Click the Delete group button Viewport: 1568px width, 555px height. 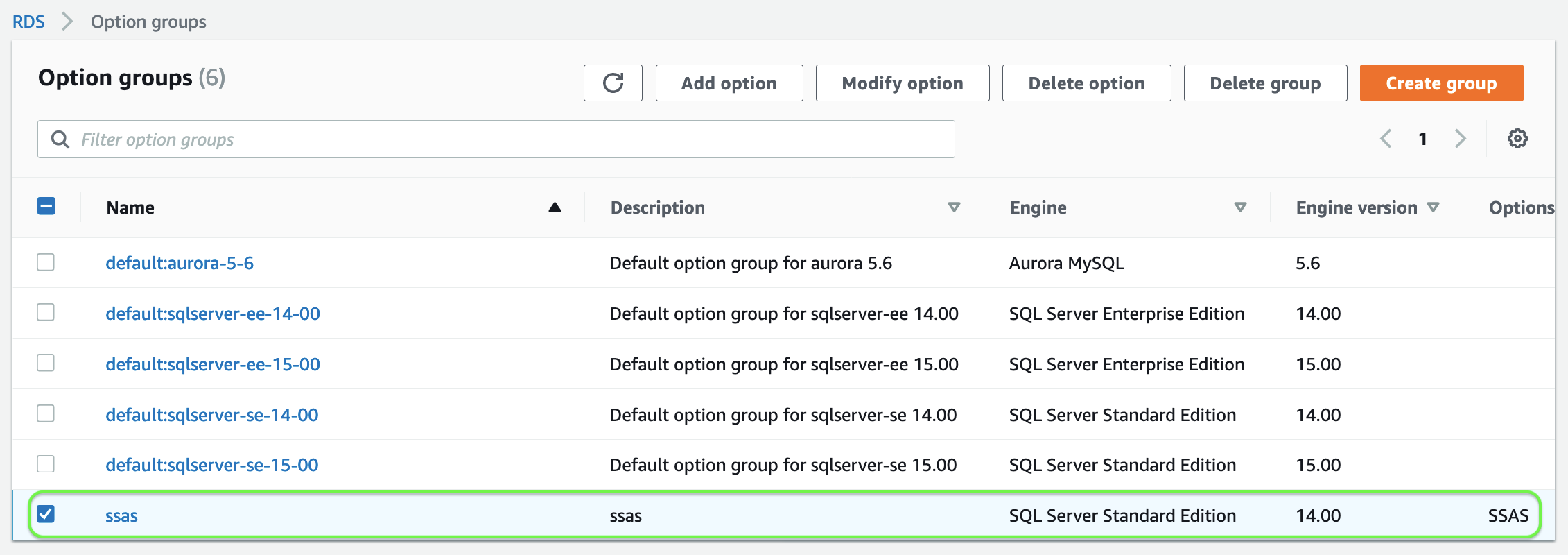click(x=1265, y=83)
